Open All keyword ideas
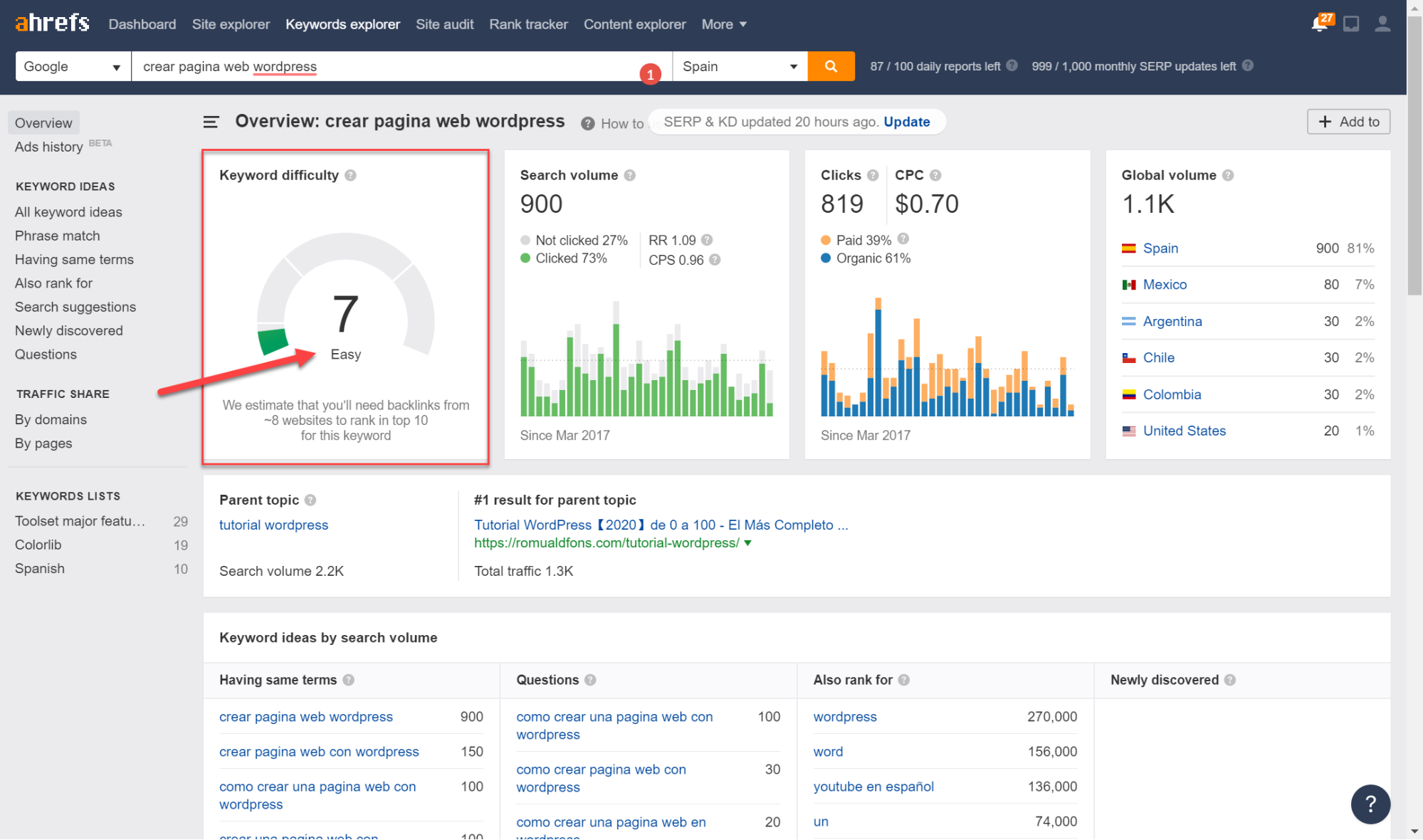Image resolution: width=1423 pixels, height=840 pixels. (x=68, y=212)
